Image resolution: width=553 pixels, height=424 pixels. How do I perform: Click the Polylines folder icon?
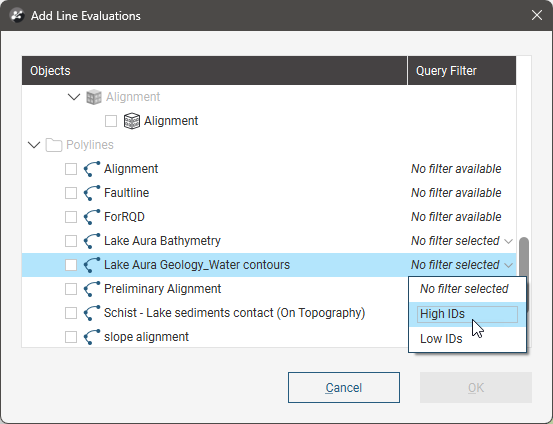coord(54,145)
